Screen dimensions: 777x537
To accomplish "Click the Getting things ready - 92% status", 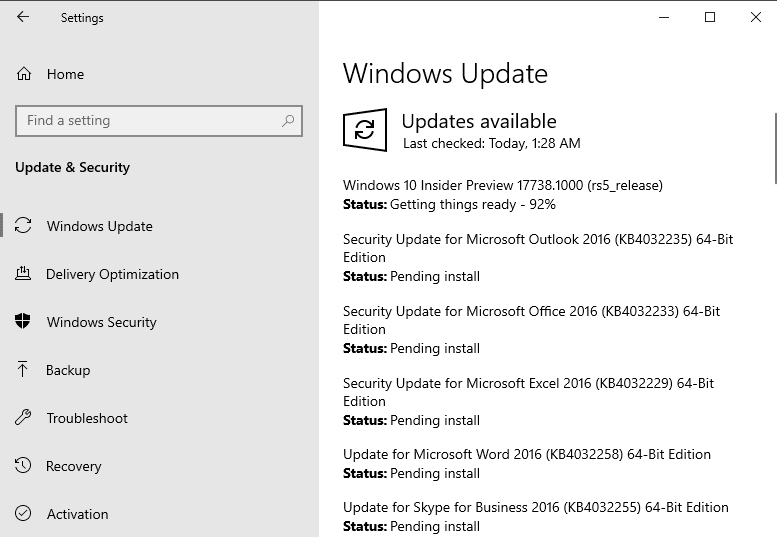I will point(473,205).
